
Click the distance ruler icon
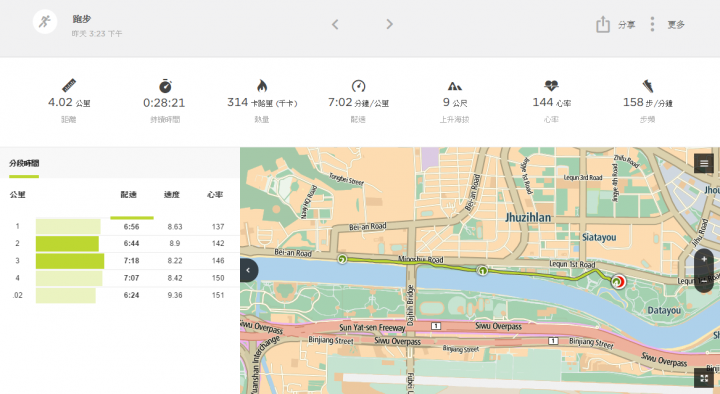click(x=69, y=85)
